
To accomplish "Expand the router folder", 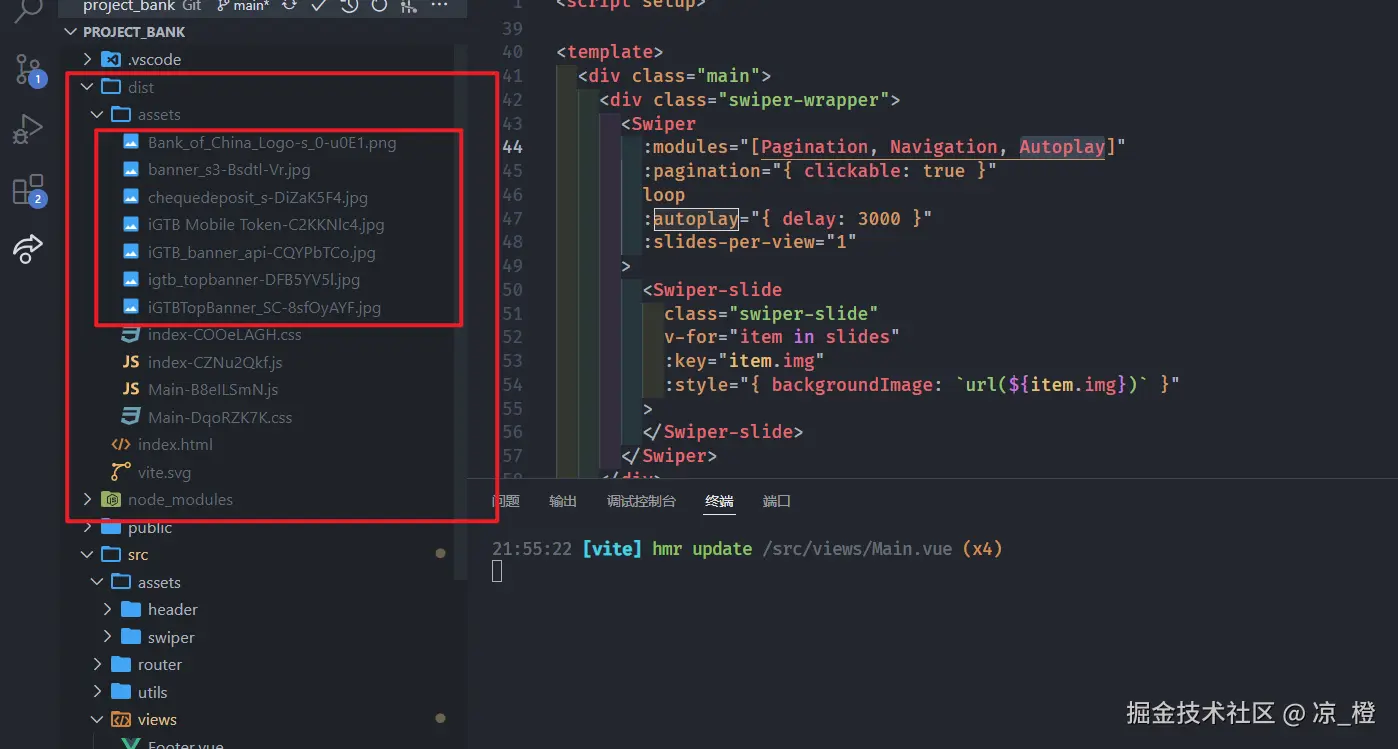I will coord(97,665).
